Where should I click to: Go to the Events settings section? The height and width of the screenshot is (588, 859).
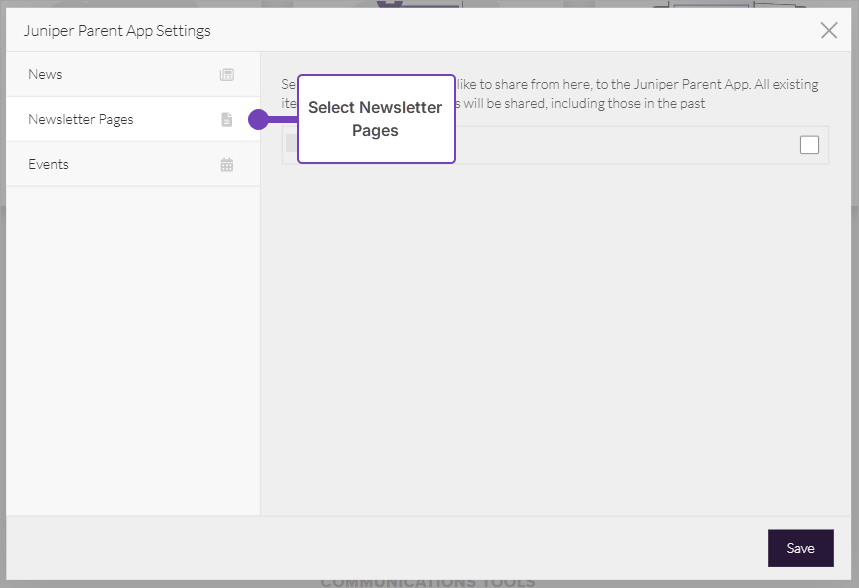48,165
